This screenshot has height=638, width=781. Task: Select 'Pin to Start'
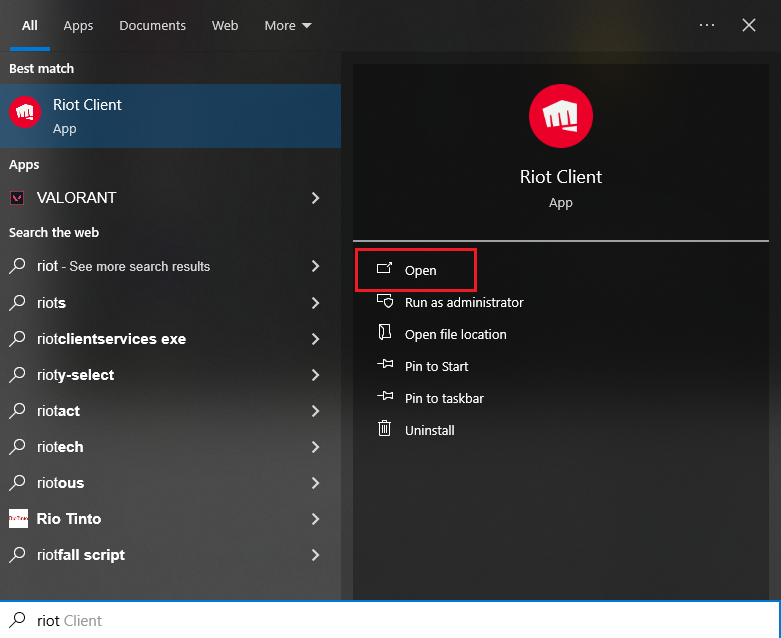(x=436, y=366)
